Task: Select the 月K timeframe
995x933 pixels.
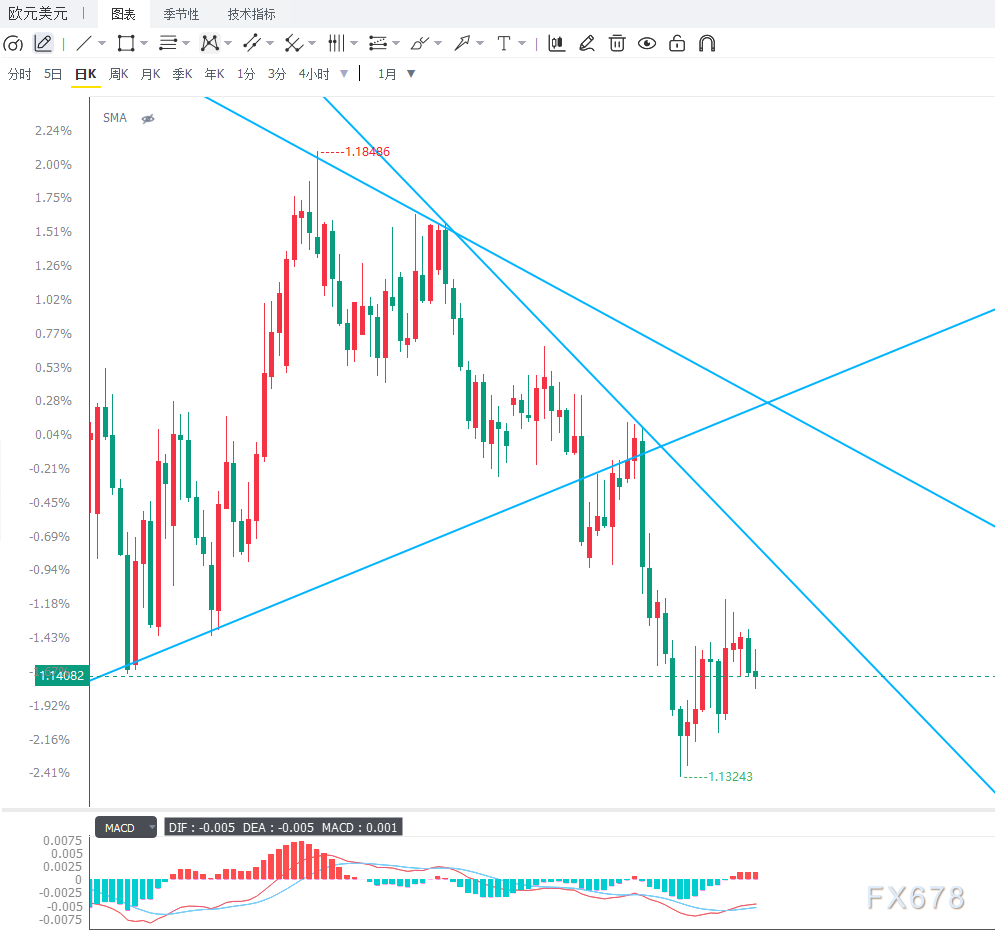Action: [x=150, y=74]
